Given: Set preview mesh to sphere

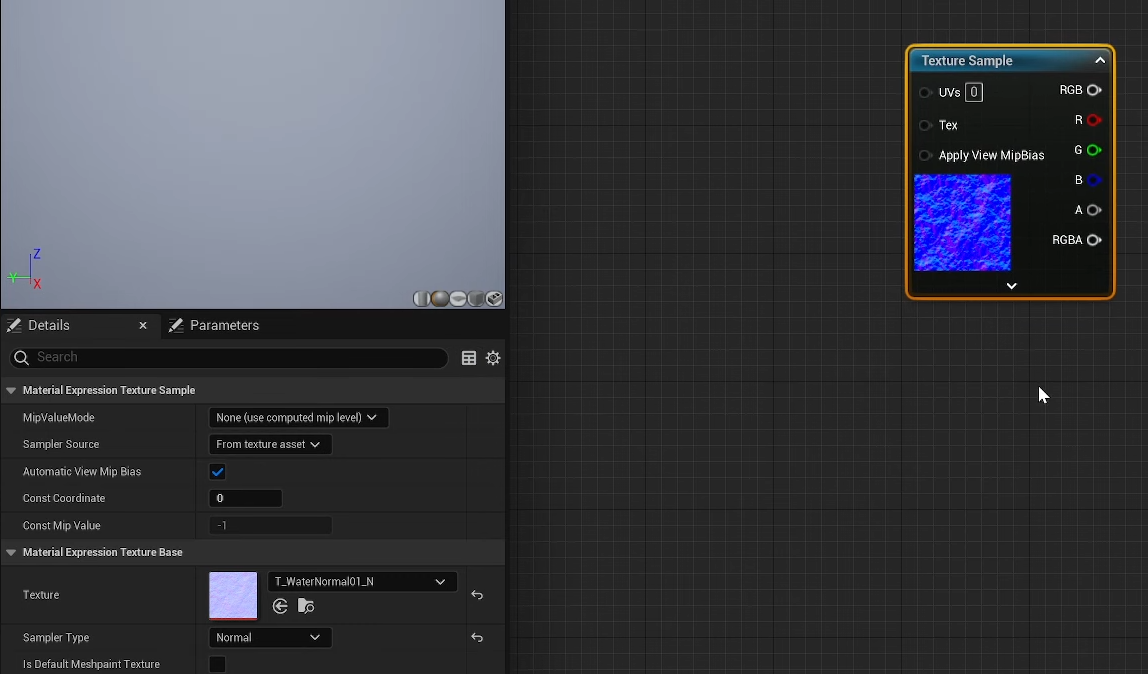Looking at the screenshot, I should [x=439, y=299].
